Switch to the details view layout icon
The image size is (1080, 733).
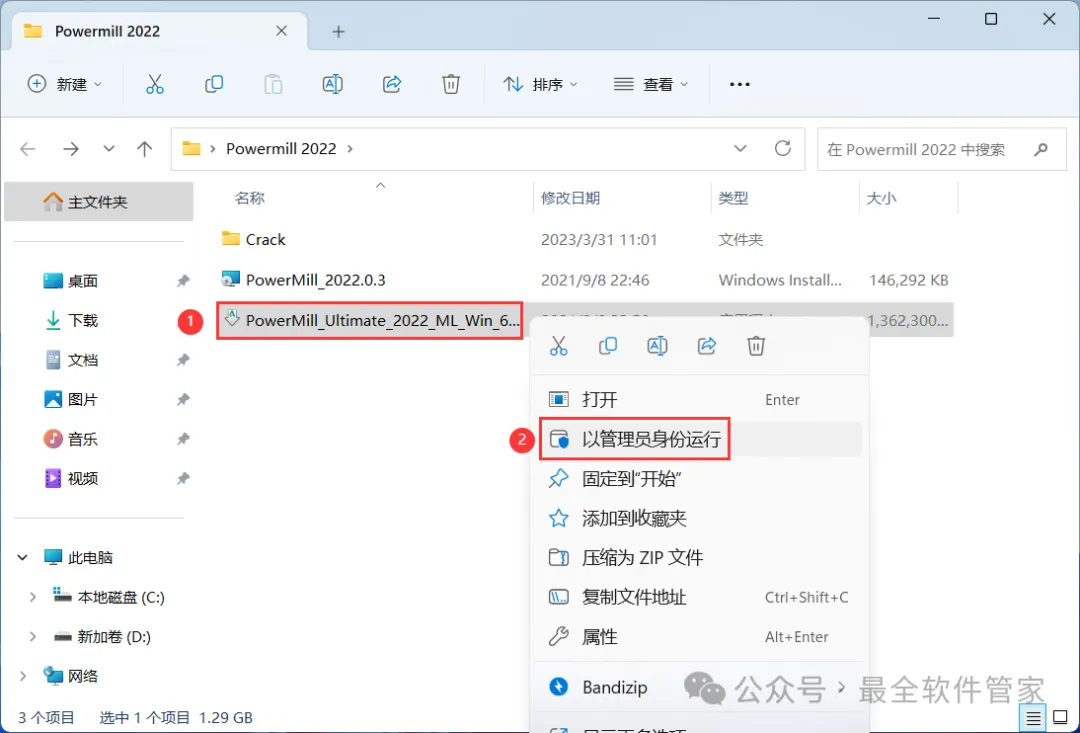pyautogui.click(x=1033, y=719)
